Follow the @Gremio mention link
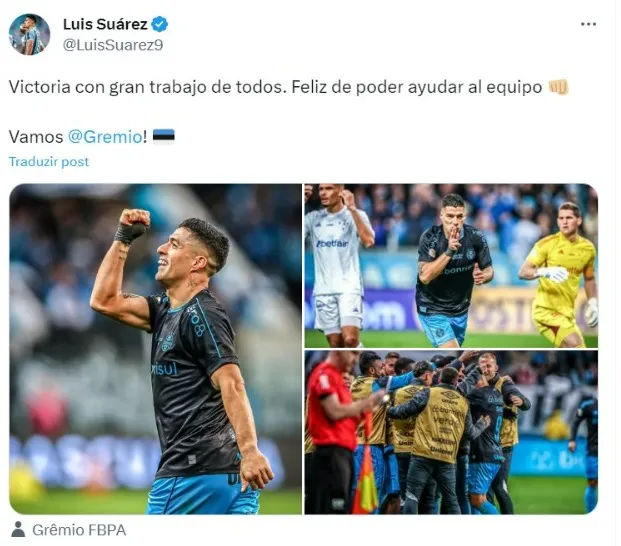Screen dimensions: 621x546 click(105, 137)
